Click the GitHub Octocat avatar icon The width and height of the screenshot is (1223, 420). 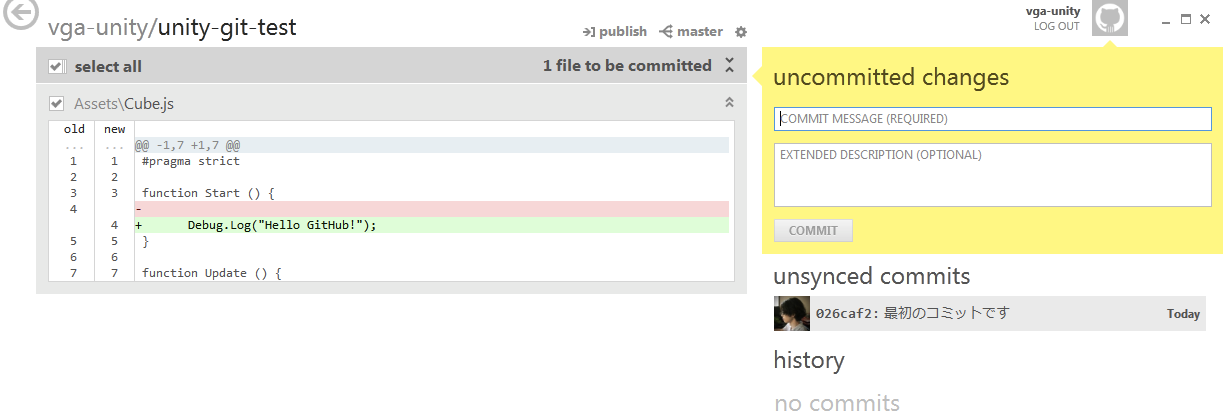1110,18
